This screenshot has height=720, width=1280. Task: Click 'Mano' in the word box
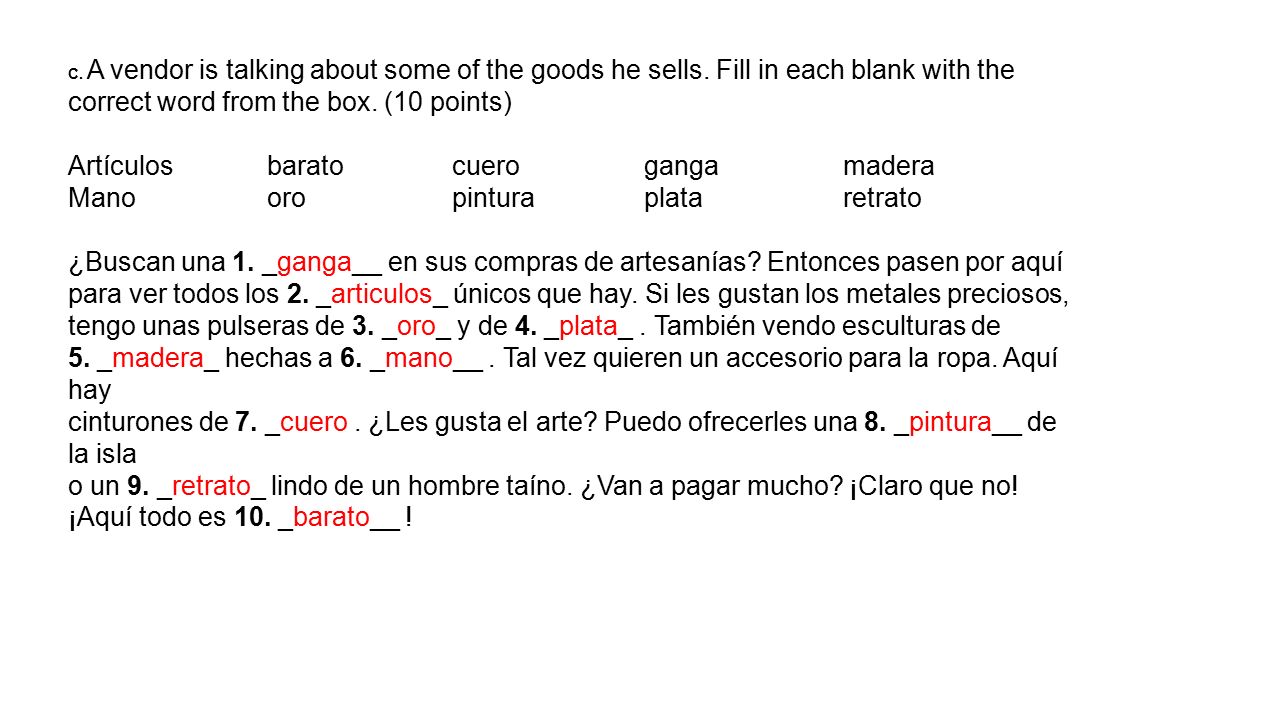[102, 198]
